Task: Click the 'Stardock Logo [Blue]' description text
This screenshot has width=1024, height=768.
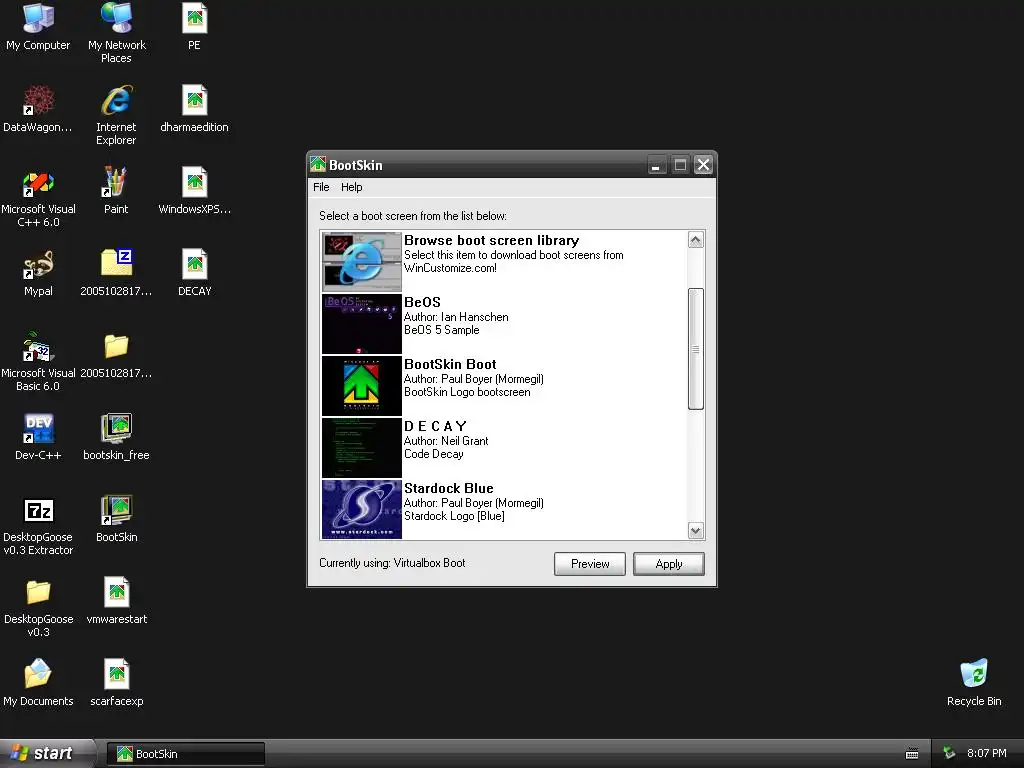Action: click(x=454, y=516)
